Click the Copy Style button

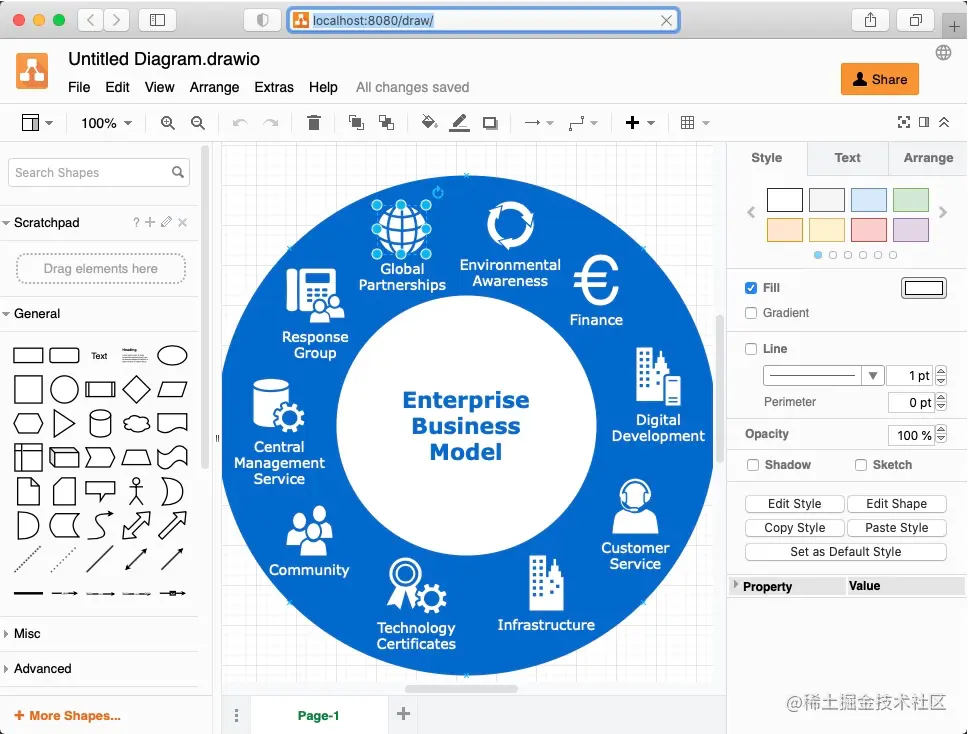pos(795,528)
